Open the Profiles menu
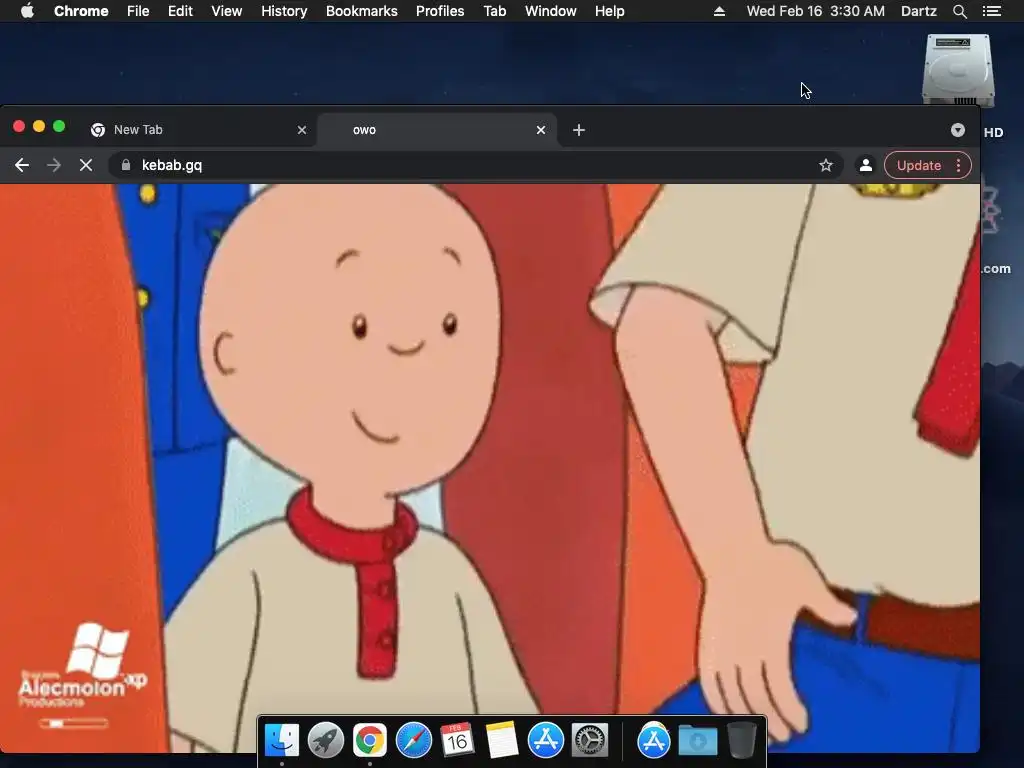 440,11
